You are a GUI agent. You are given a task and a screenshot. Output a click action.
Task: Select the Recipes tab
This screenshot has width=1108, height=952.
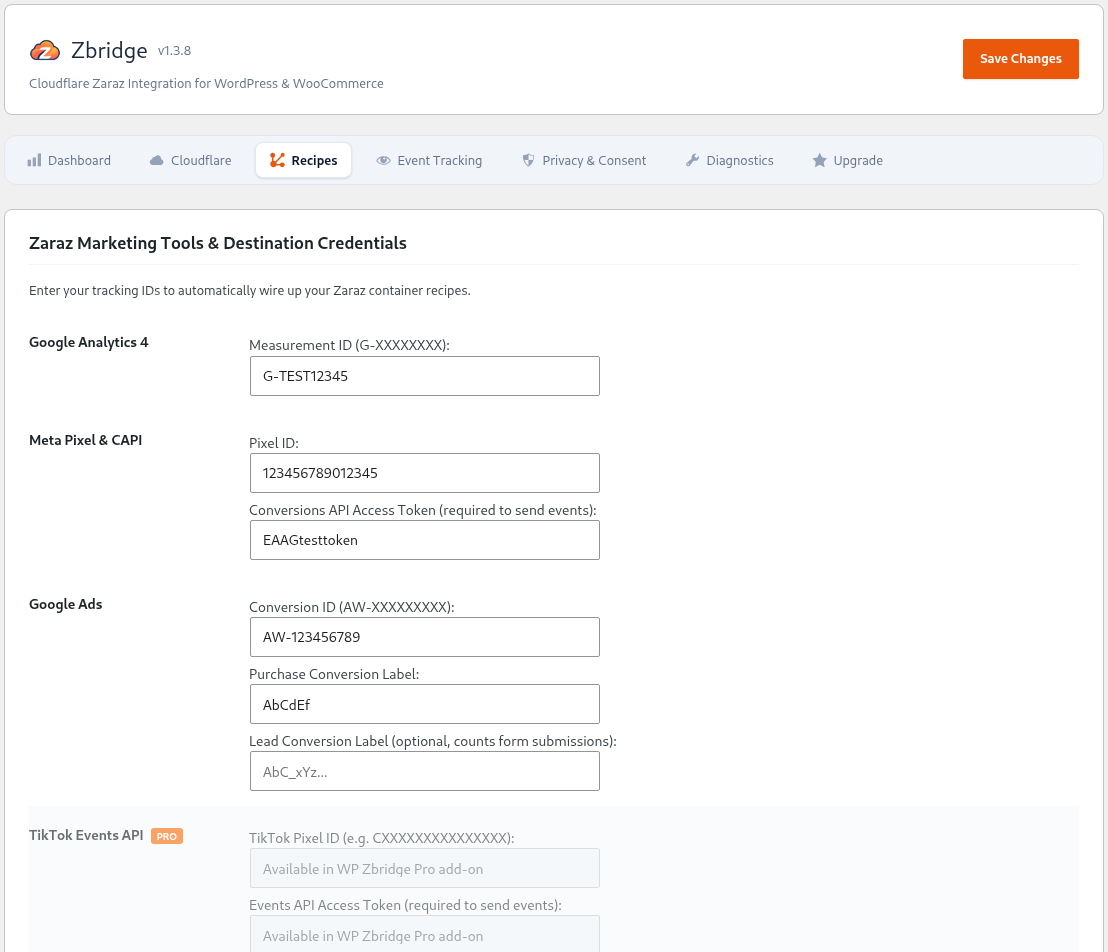click(x=304, y=160)
